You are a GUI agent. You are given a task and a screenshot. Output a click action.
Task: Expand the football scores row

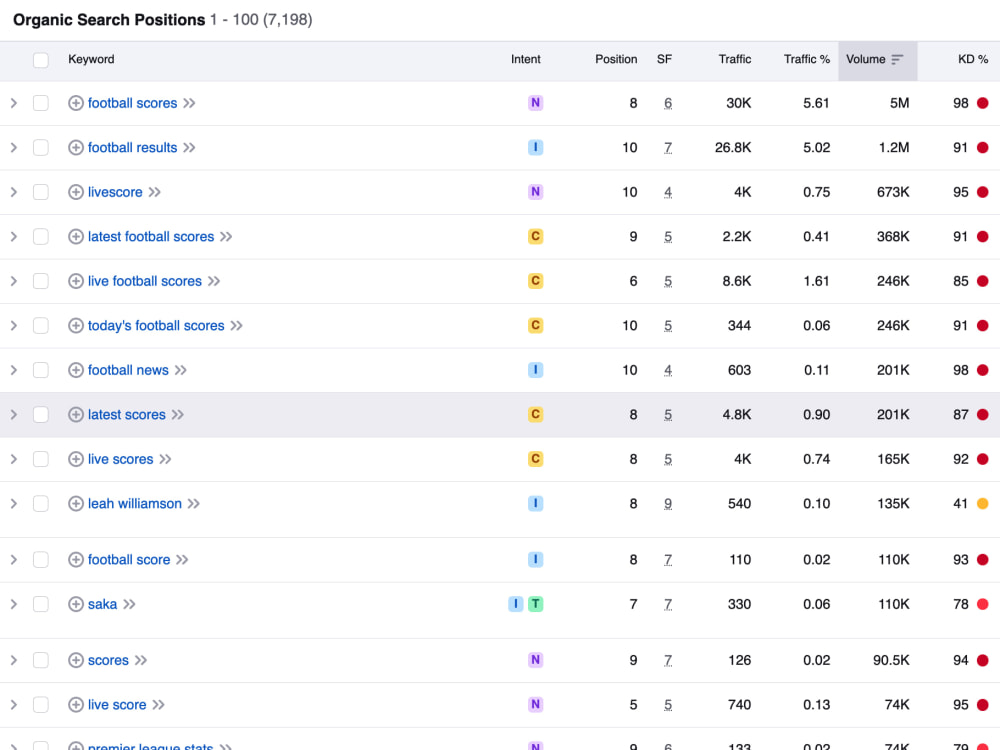[x=13, y=103]
